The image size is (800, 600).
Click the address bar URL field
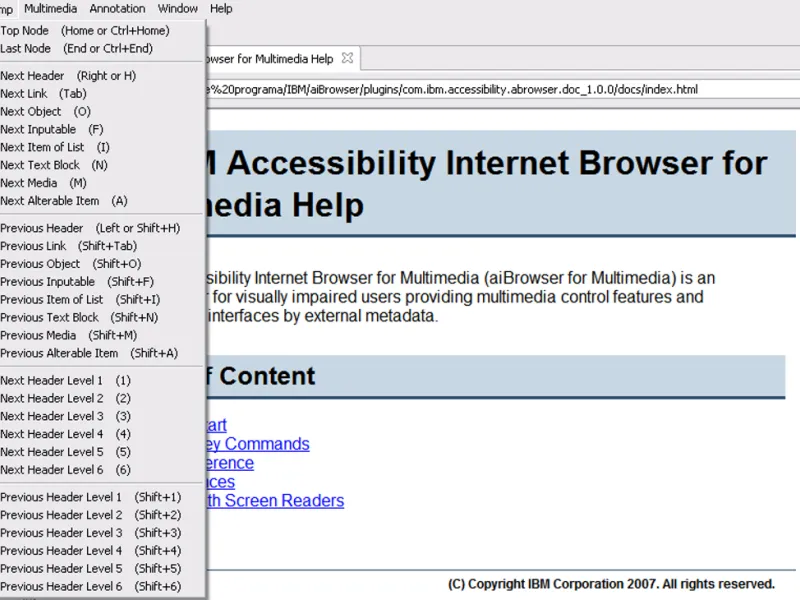(503, 90)
